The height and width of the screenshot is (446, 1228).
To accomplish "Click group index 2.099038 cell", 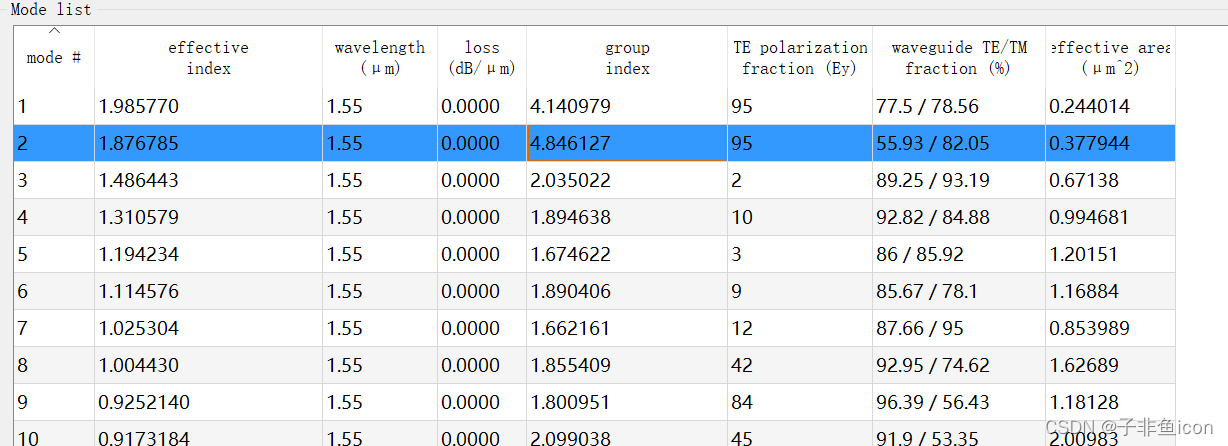I will (627, 434).
